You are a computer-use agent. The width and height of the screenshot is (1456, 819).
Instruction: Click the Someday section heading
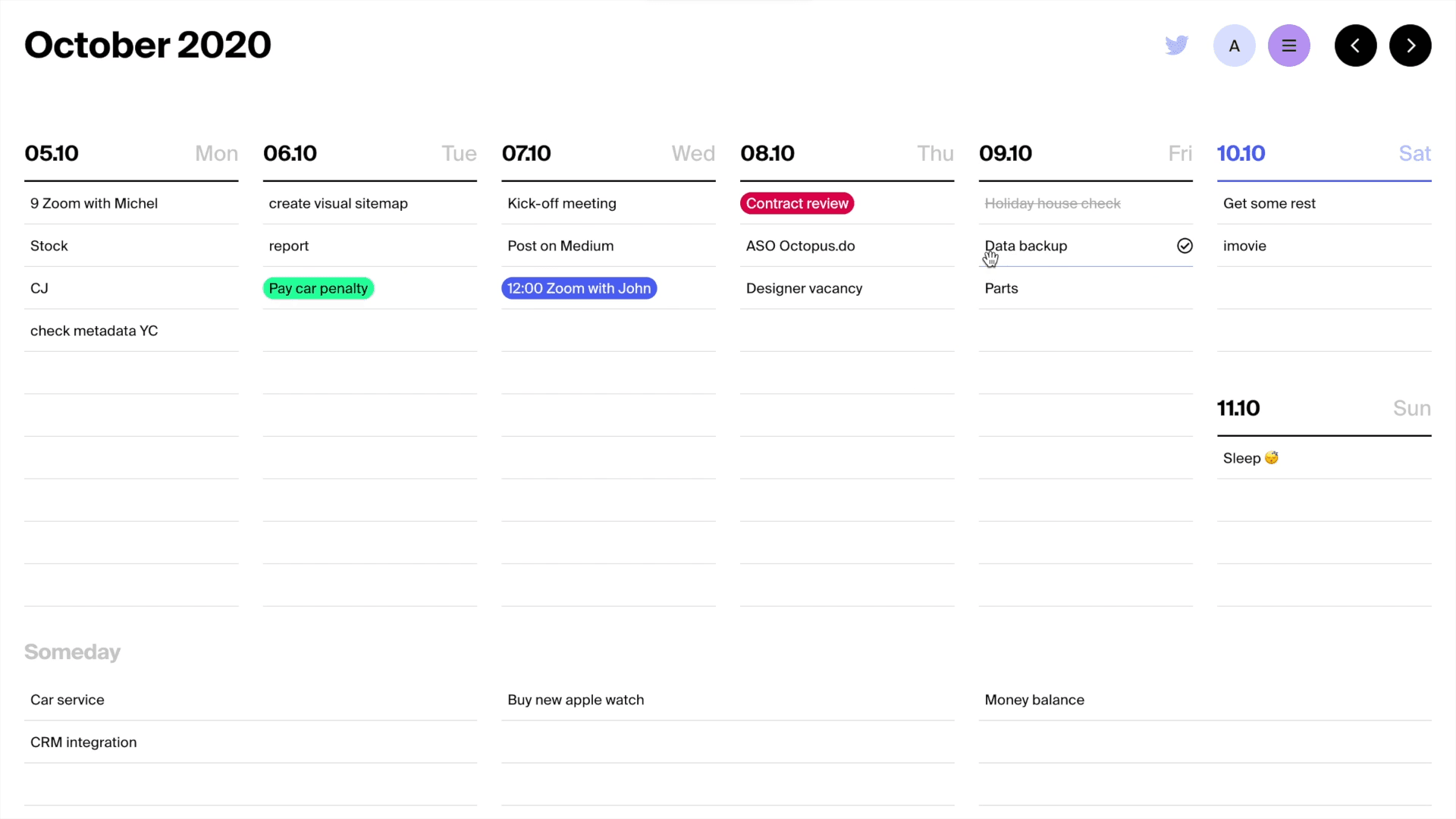[x=72, y=652]
